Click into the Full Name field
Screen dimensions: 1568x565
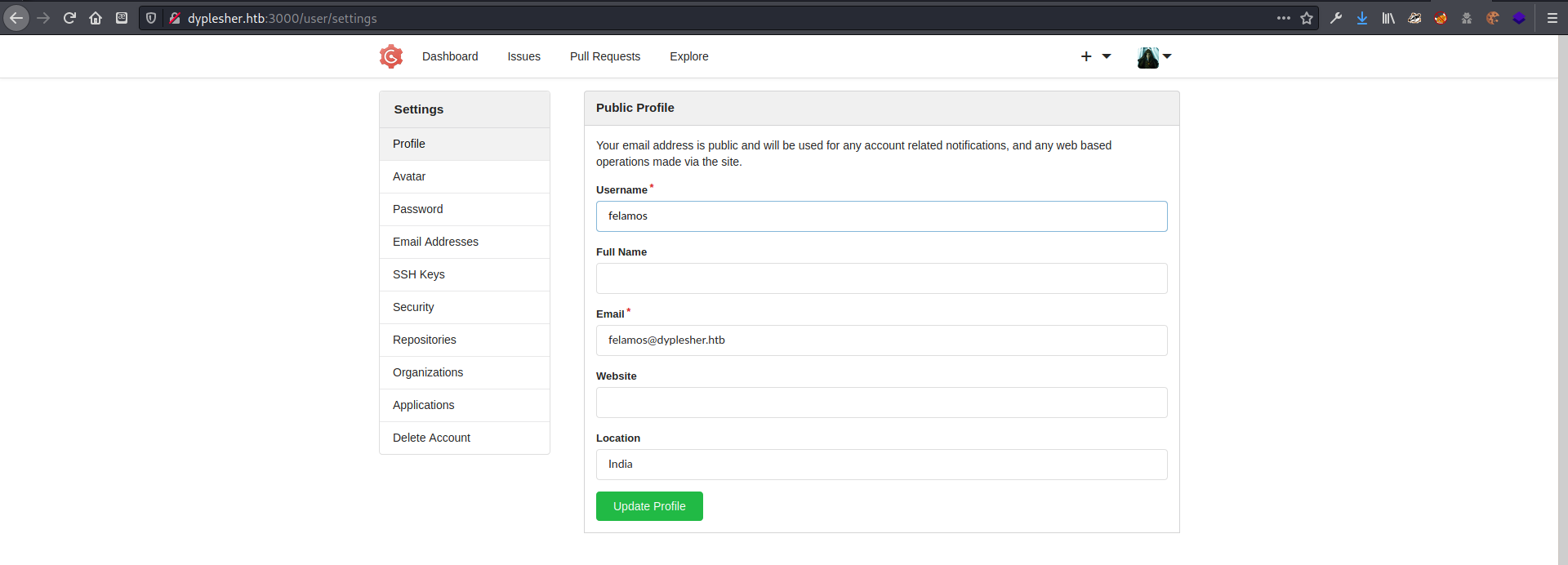[881, 278]
